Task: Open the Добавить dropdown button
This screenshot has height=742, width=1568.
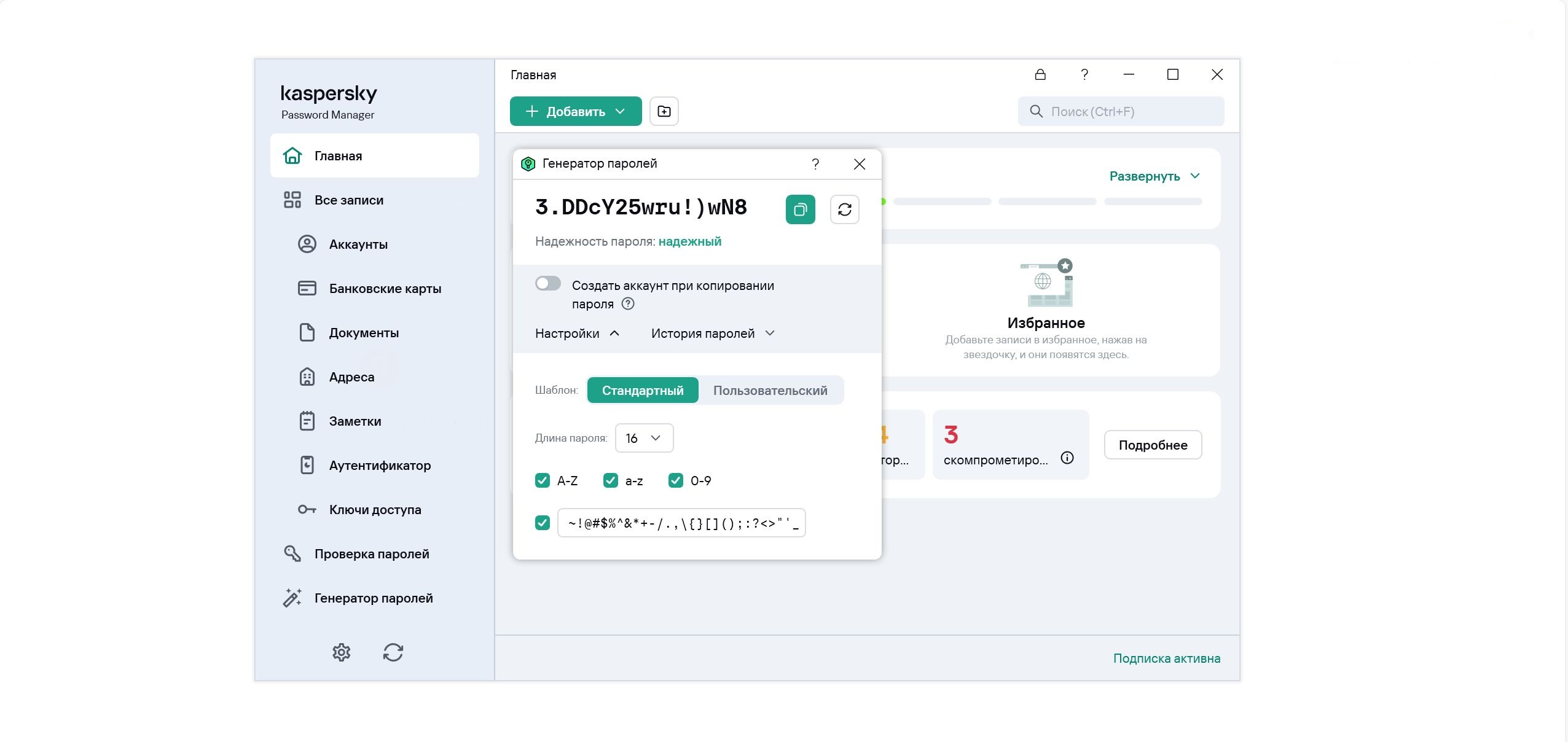Action: (x=575, y=111)
